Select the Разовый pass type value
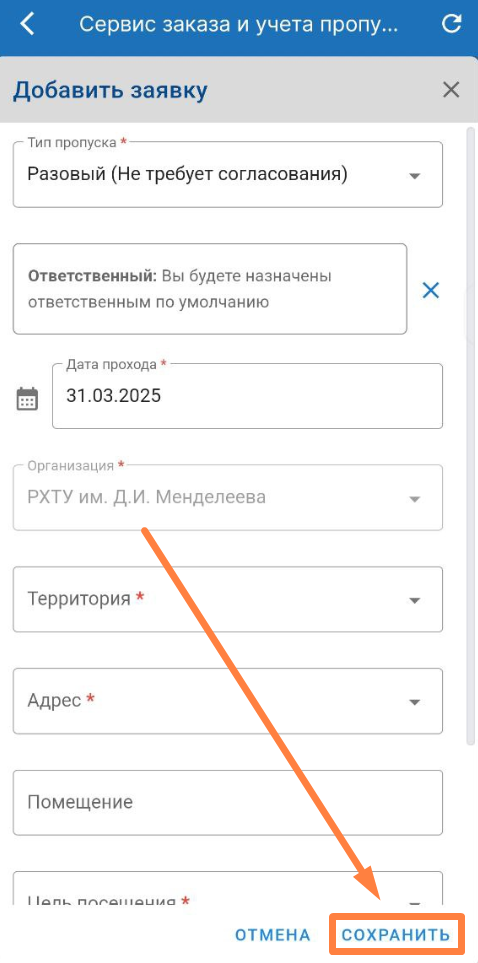Screen dimensions: 478x963 point(187,174)
